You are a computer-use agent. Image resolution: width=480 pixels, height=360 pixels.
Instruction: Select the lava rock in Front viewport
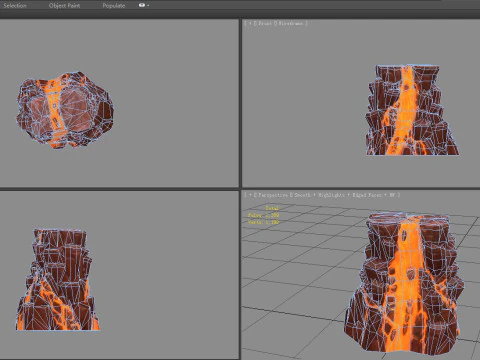pos(412,110)
